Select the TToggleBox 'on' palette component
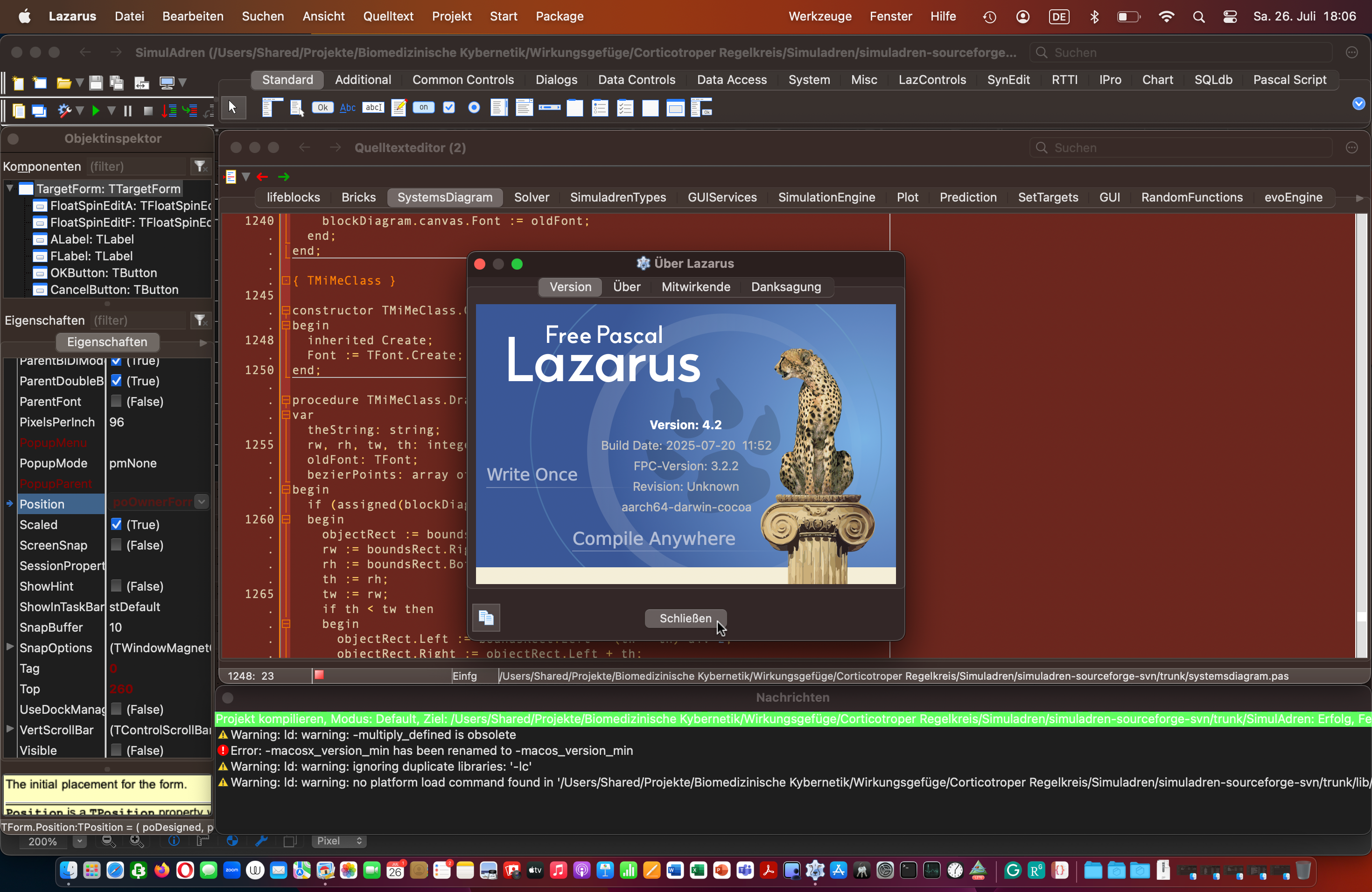Image resolution: width=1372 pixels, height=892 pixels. coord(424,108)
